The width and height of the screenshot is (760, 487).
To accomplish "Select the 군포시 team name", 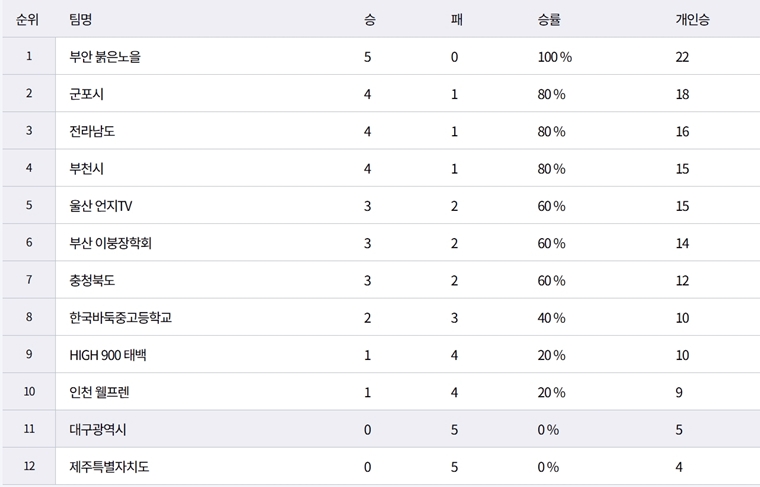I will pyautogui.click(x=87, y=94).
